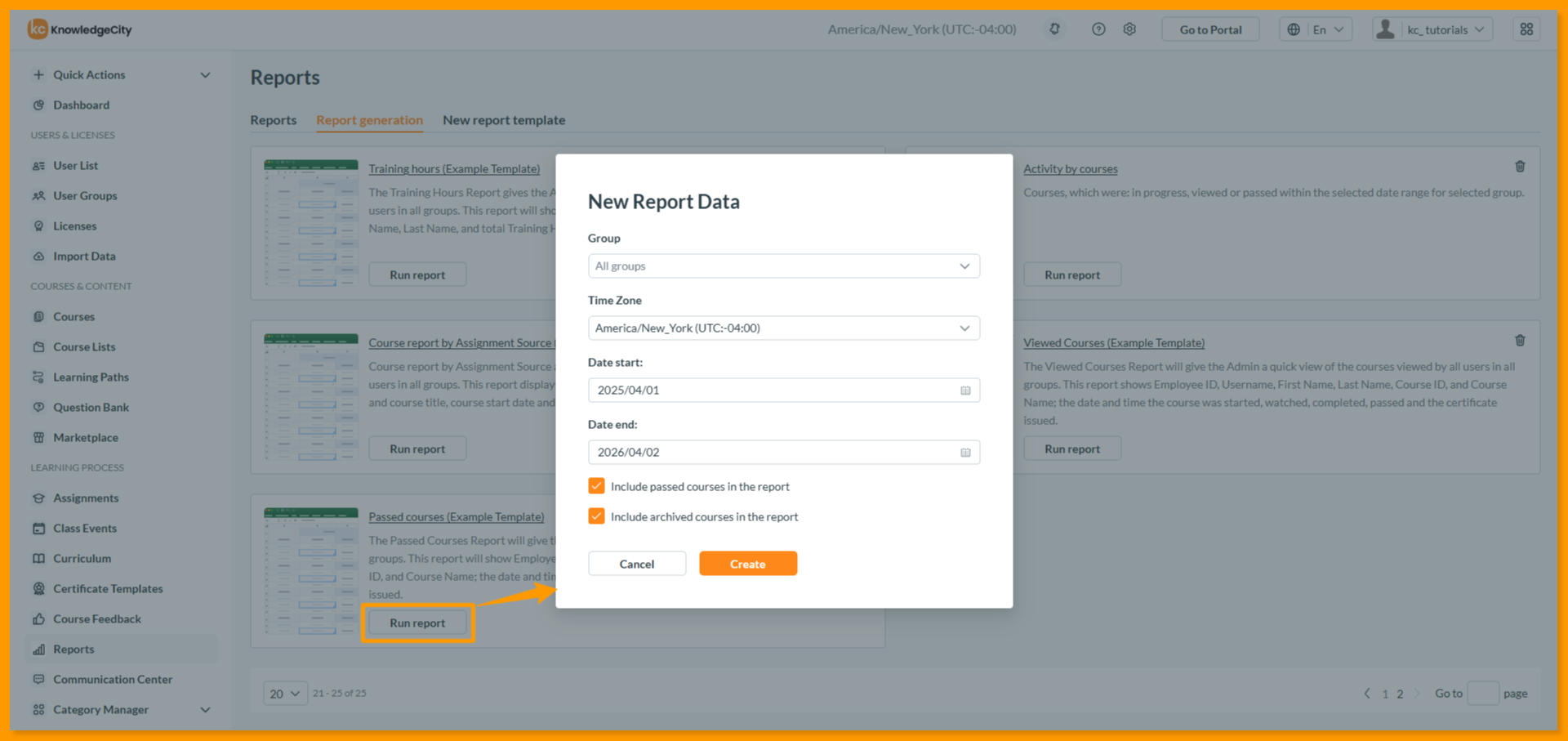Screen dimensions: 1568x741
Task: Click the Create button
Action: (x=748, y=564)
